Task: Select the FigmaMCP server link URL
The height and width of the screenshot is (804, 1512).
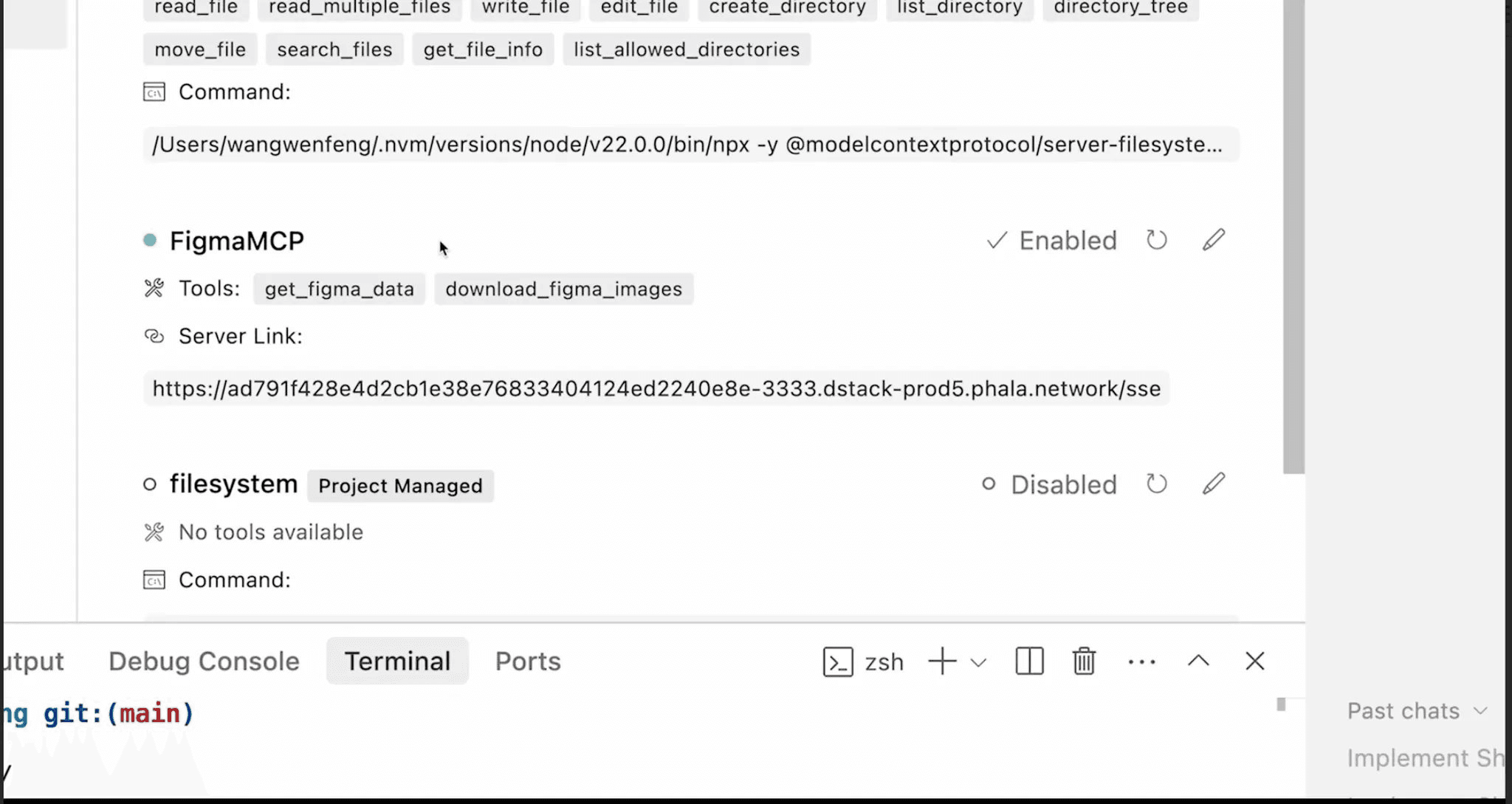Action: point(656,388)
